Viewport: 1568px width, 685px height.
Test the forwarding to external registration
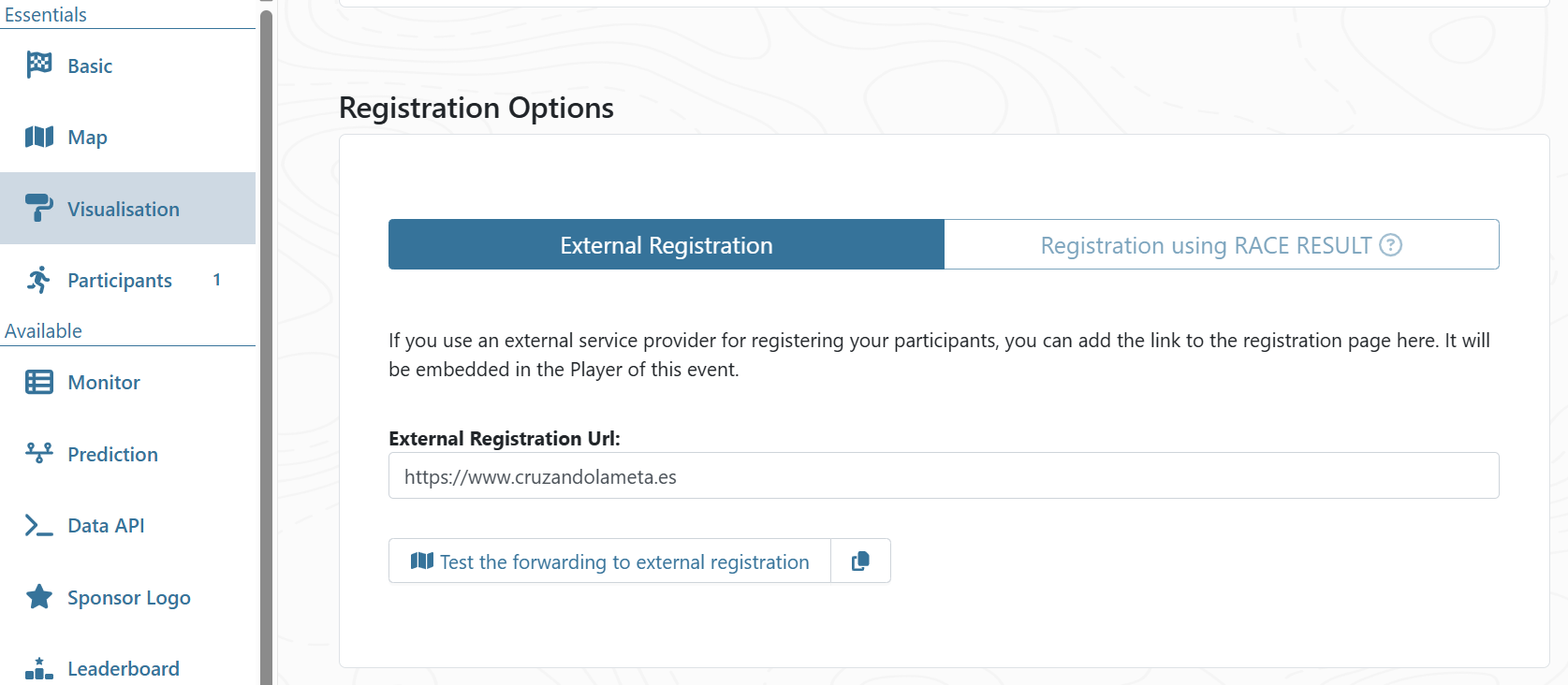click(x=610, y=561)
